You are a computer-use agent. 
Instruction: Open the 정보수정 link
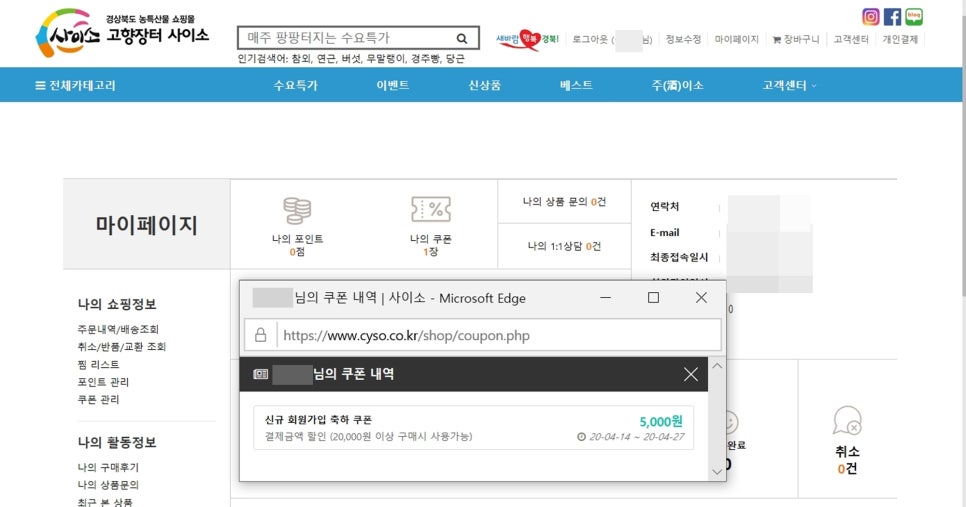point(683,39)
